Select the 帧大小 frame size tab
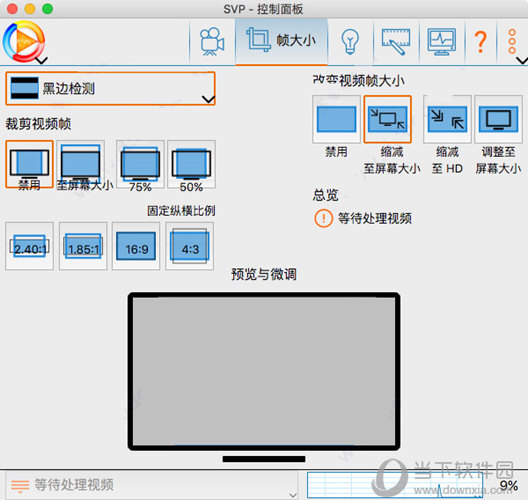 click(282, 42)
